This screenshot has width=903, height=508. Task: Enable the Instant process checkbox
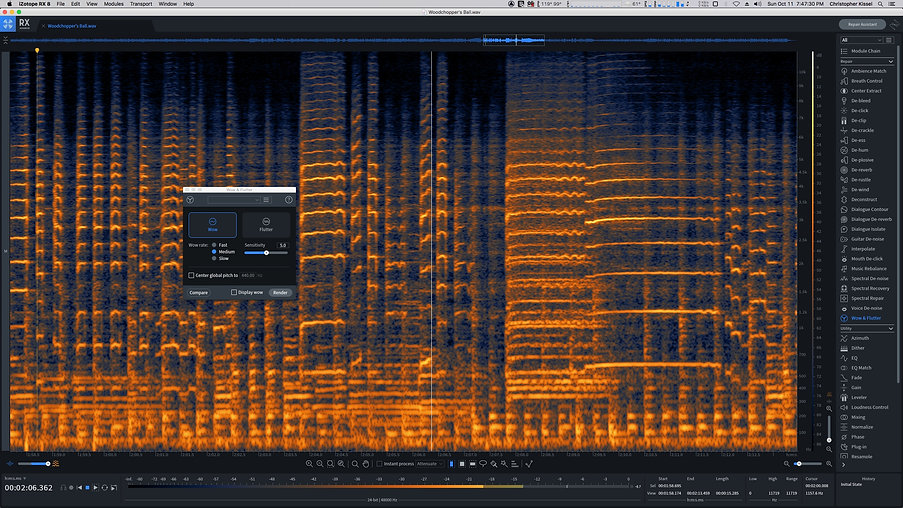[x=380, y=464]
